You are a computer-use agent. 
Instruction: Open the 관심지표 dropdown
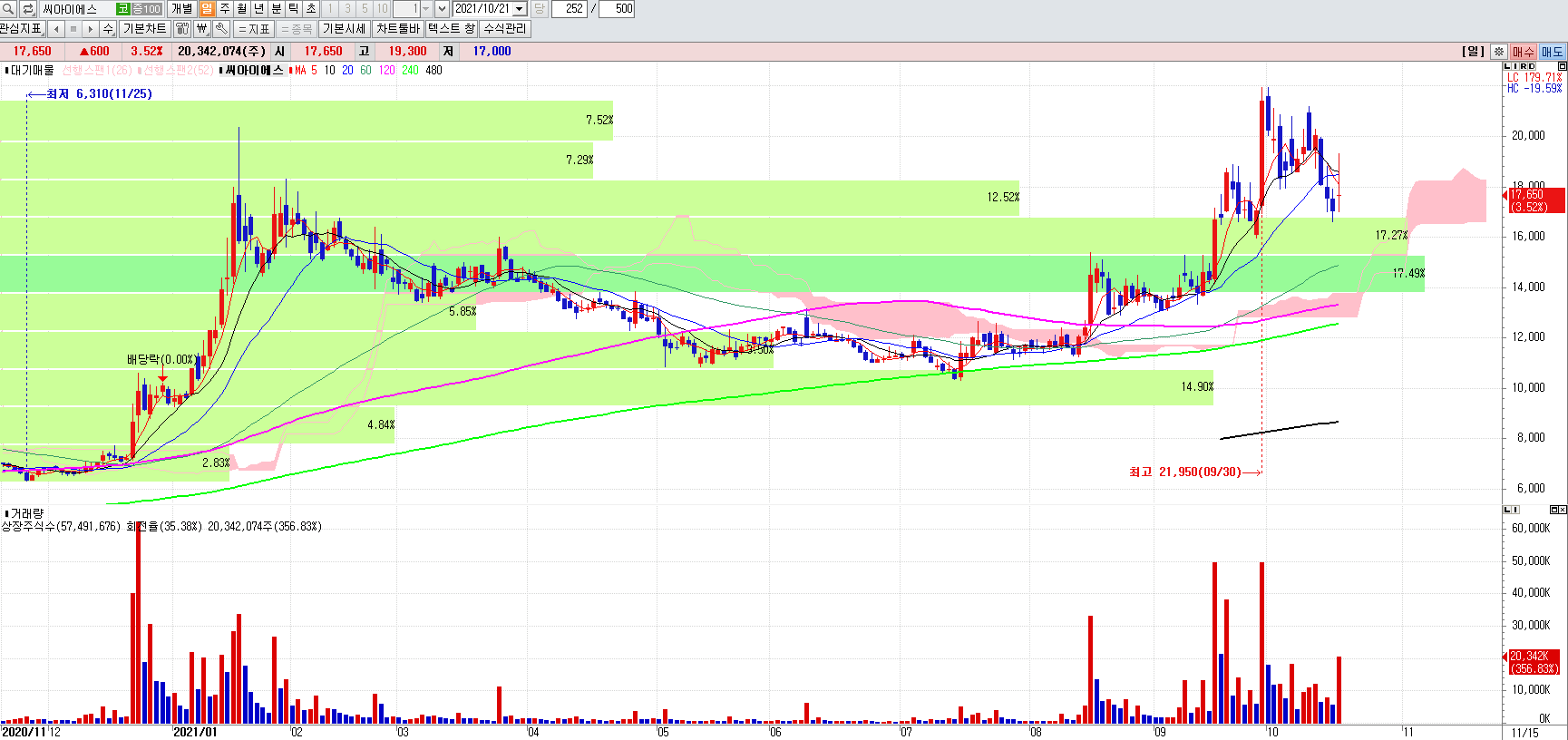click(x=23, y=29)
